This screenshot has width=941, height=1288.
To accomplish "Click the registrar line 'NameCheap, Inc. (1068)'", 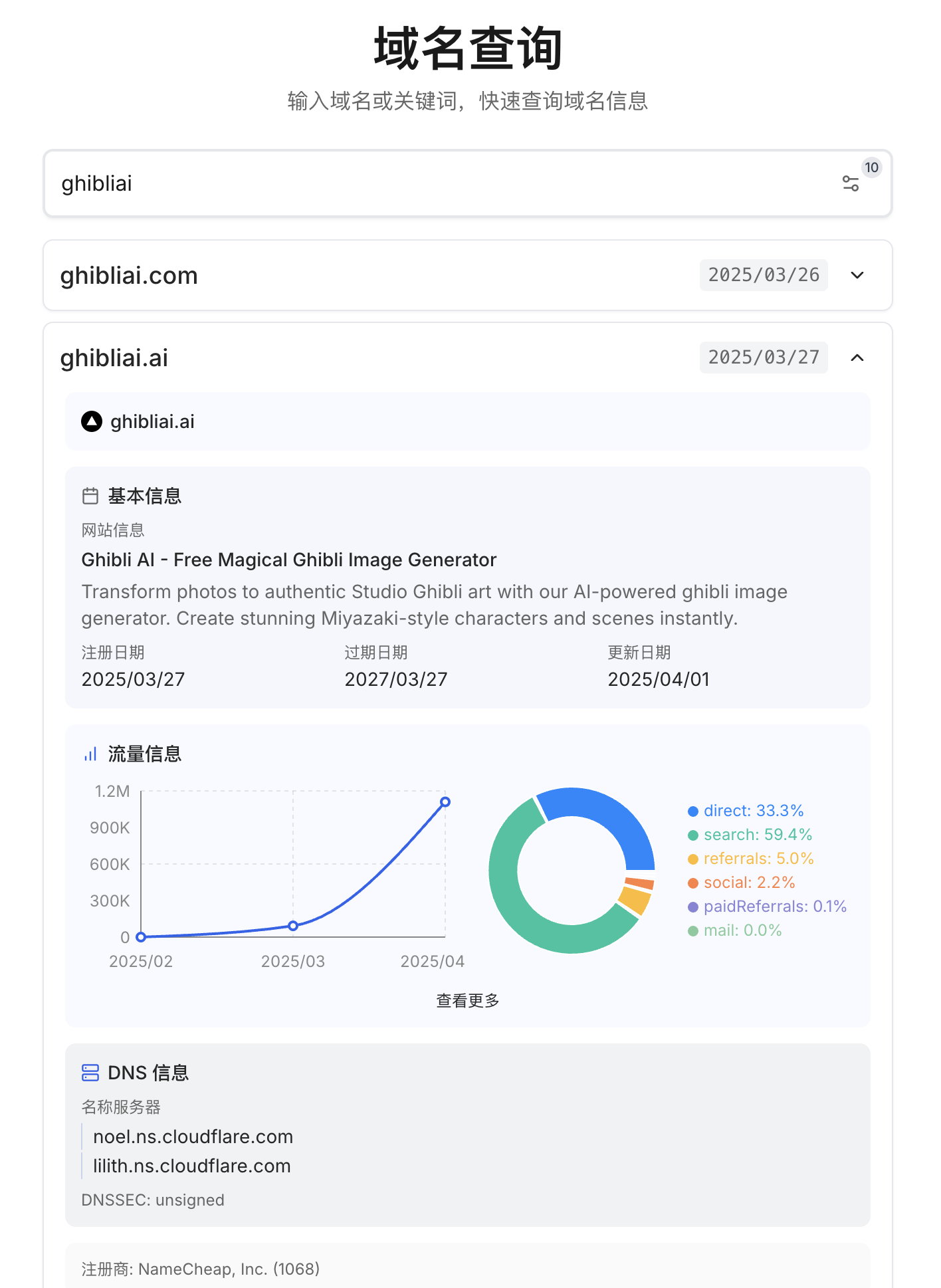I will pos(201,1269).
